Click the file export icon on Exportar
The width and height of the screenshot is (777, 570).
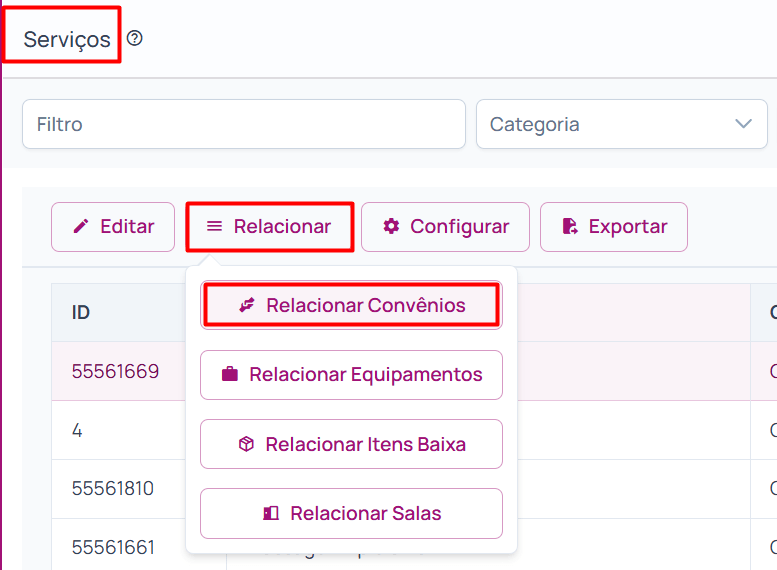pos(570,226)
